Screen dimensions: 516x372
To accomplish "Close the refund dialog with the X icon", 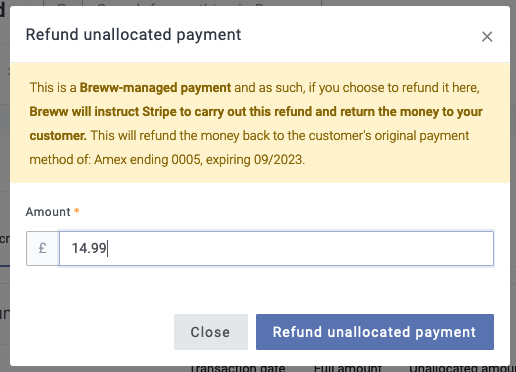I will coord(487,37).
